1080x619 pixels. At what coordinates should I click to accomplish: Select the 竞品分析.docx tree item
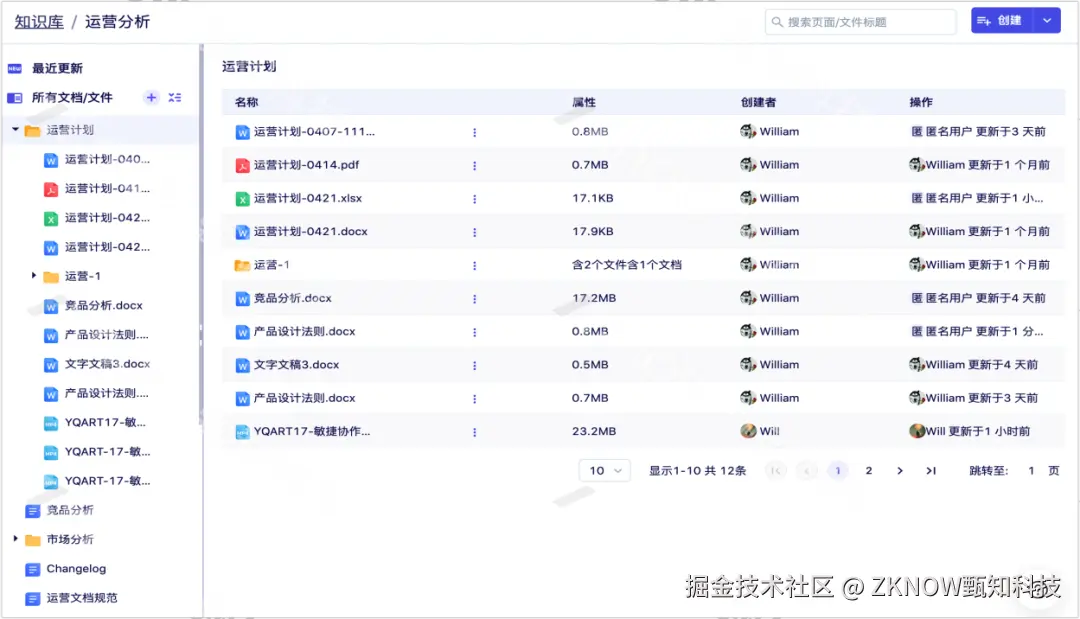(103, 305)
